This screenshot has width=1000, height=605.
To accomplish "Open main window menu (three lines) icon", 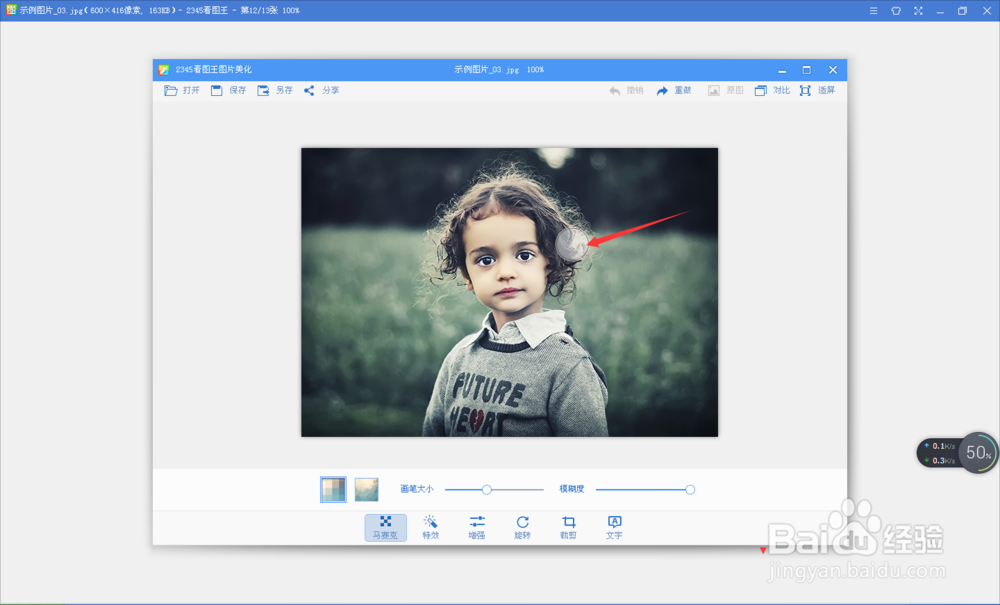I will pyautogui.click(x=873, y=11).
